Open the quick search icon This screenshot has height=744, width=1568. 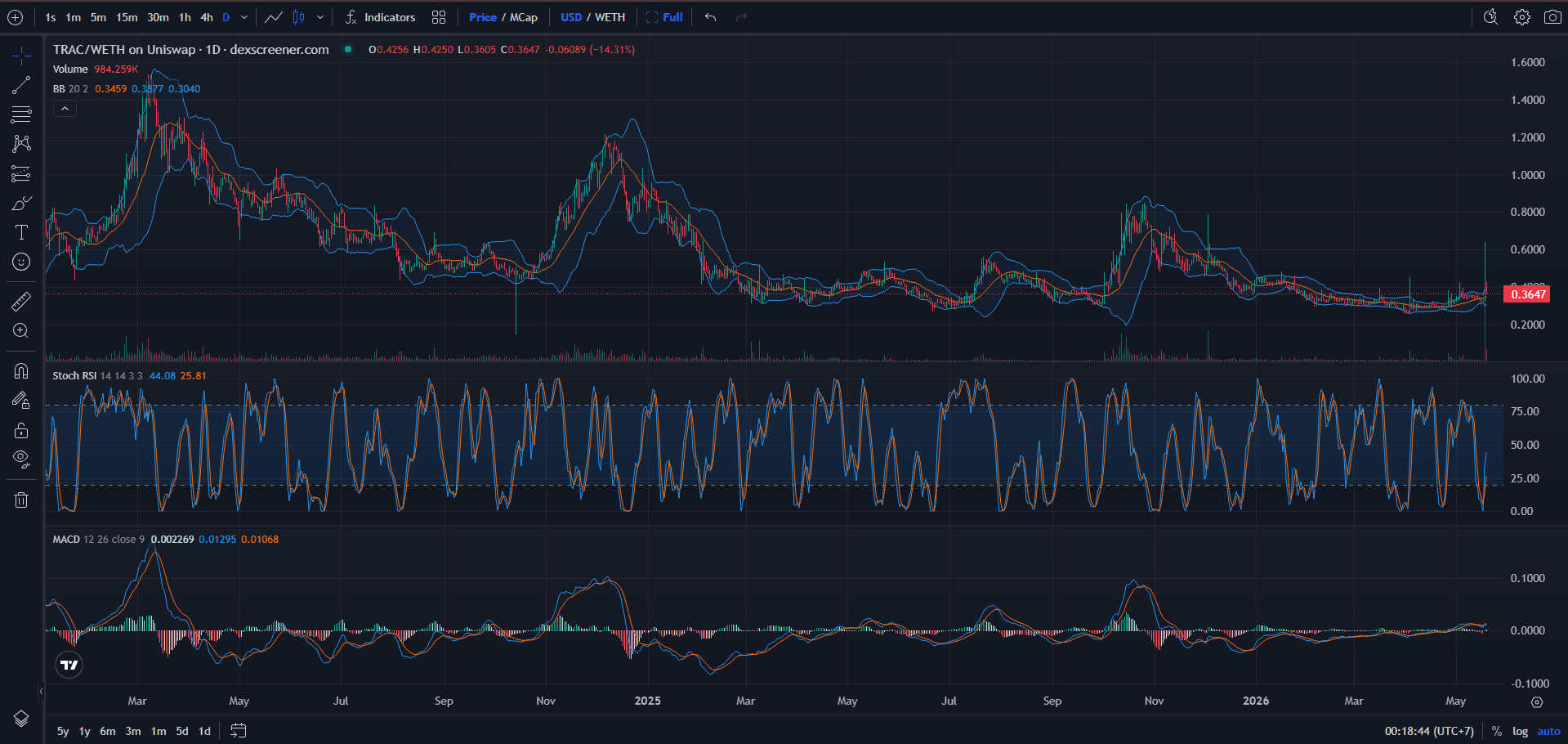tap(1490, 17)
